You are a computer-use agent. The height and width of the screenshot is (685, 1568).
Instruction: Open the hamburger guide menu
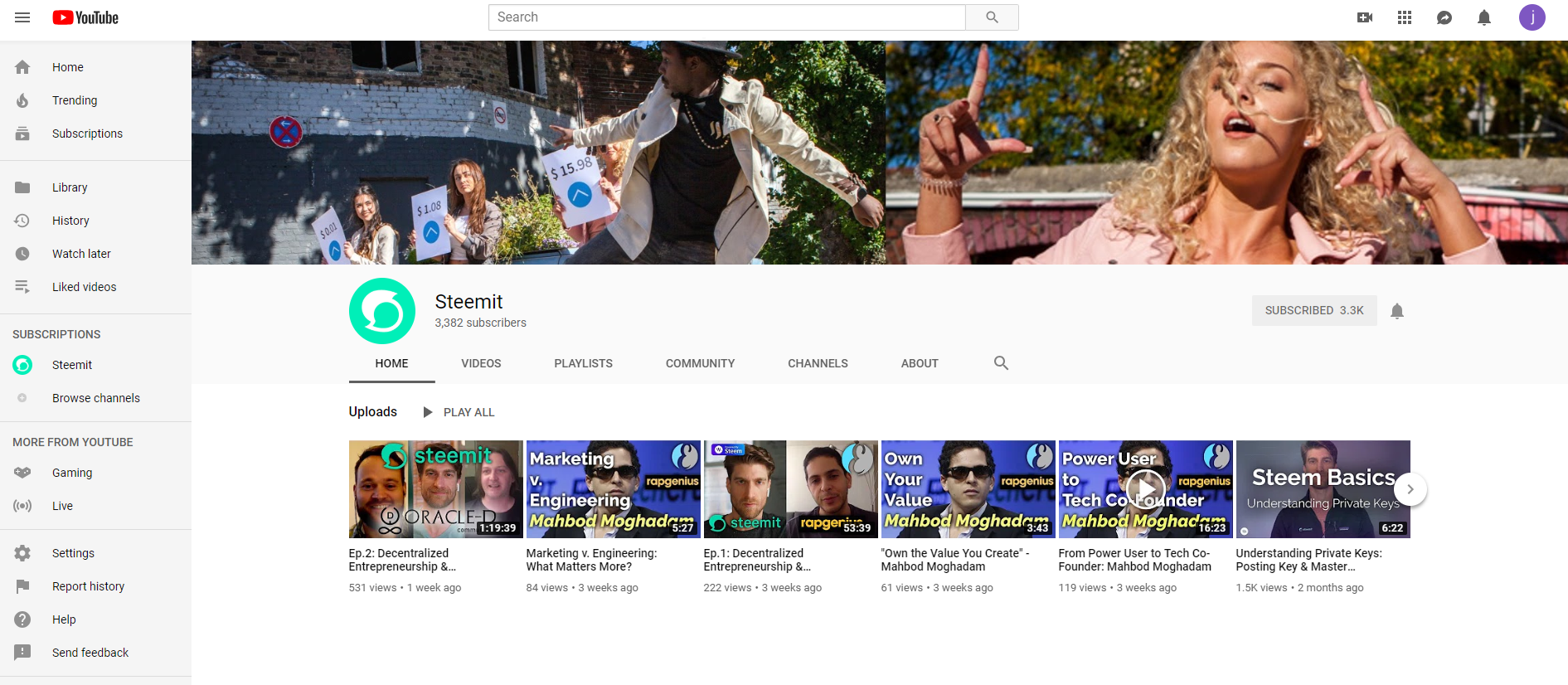(x=22, y=17)
